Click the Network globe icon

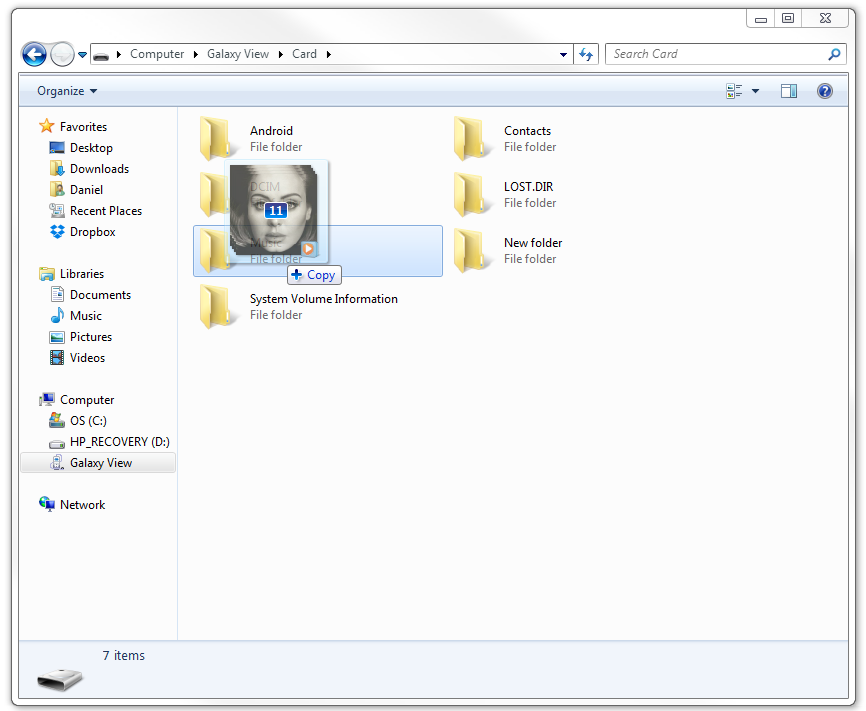pyautogui.click(x=47, y=504)
